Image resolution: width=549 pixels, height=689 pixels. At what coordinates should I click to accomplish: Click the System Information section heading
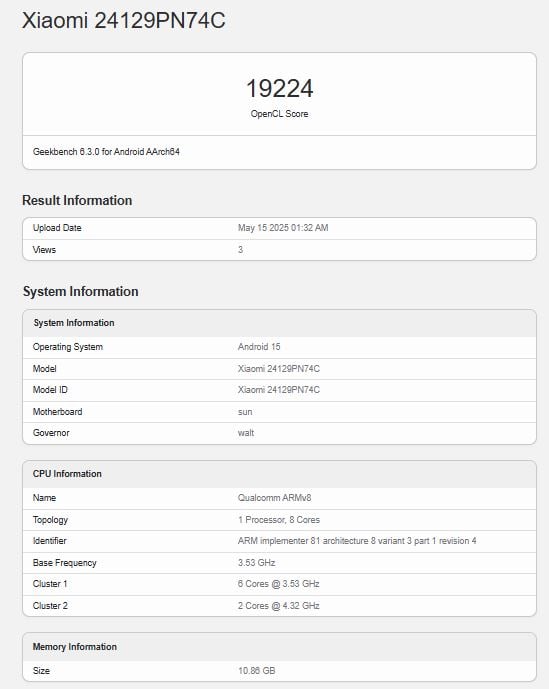[x=80, y=291]
